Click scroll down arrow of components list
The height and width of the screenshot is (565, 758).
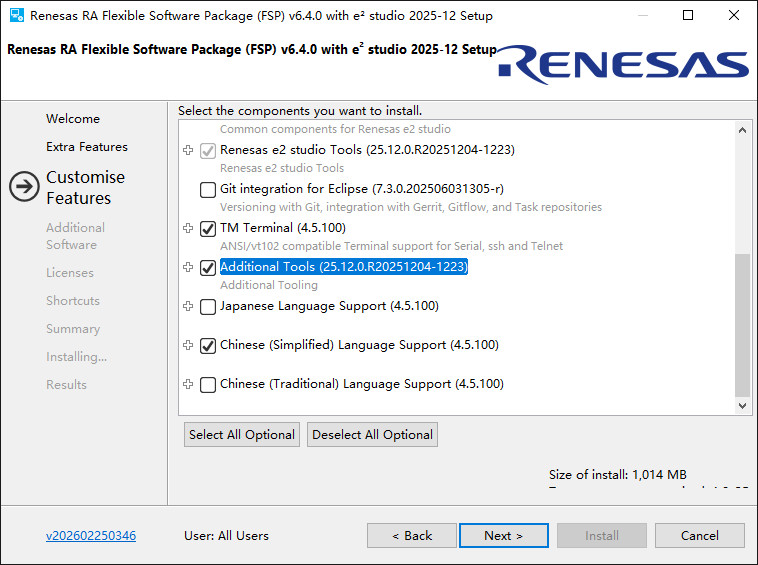point(743,406)
